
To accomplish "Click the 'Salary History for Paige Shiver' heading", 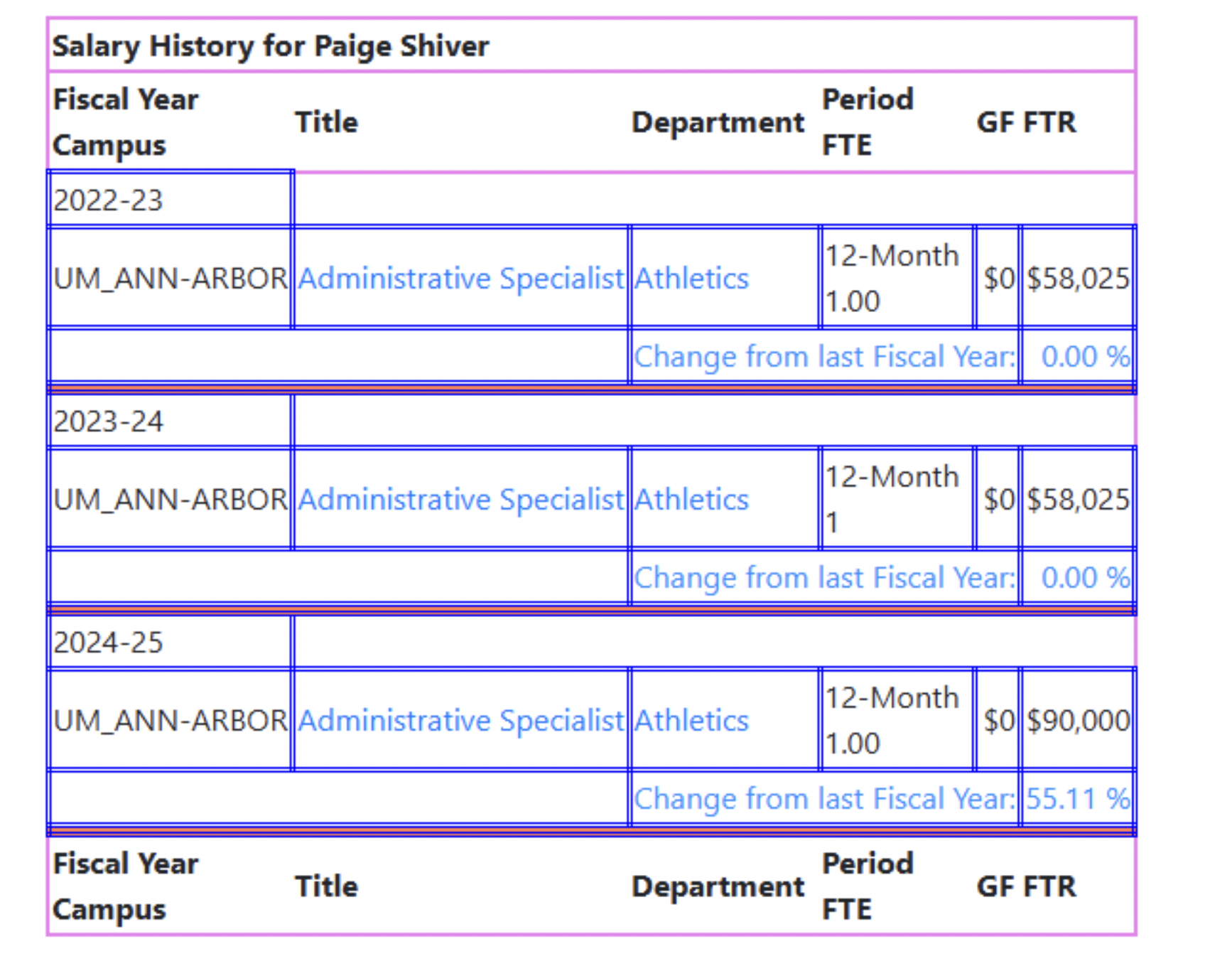I will point(270,46).
